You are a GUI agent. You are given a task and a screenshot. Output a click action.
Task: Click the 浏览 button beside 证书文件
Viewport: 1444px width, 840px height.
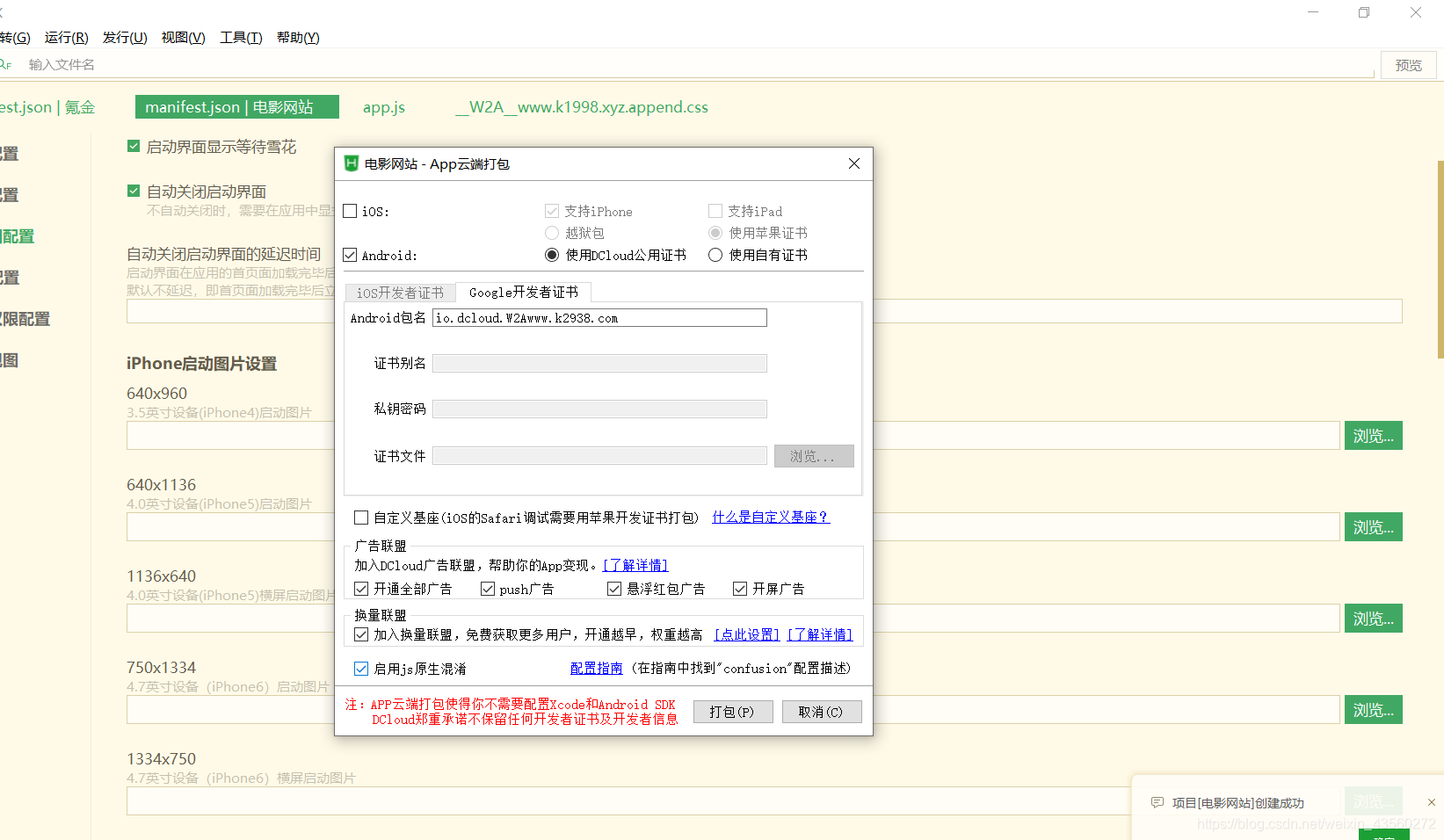tap(814, 456)
